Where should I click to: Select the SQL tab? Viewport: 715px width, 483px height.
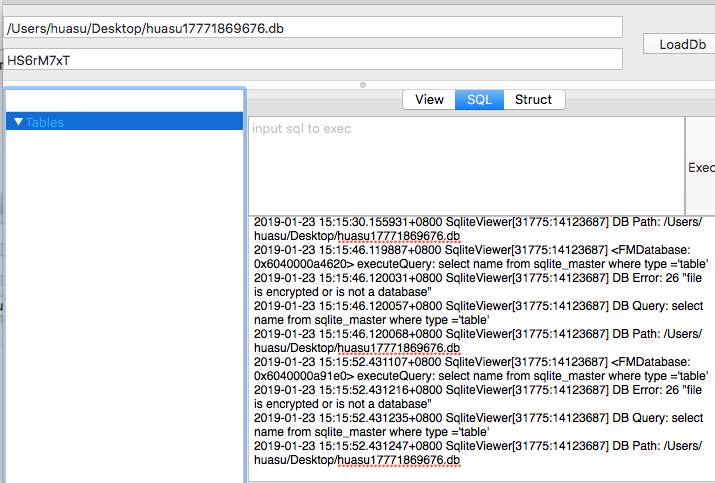click(479, 99)
